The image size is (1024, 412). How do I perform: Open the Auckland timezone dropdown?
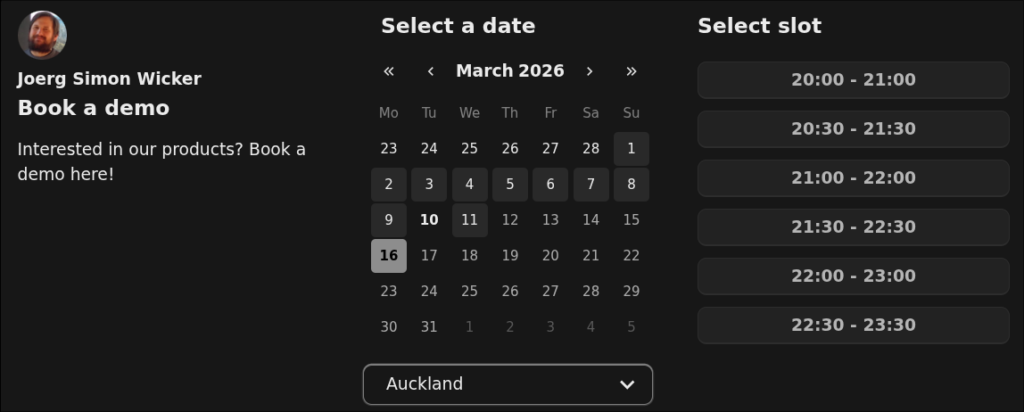pos(507,384)
